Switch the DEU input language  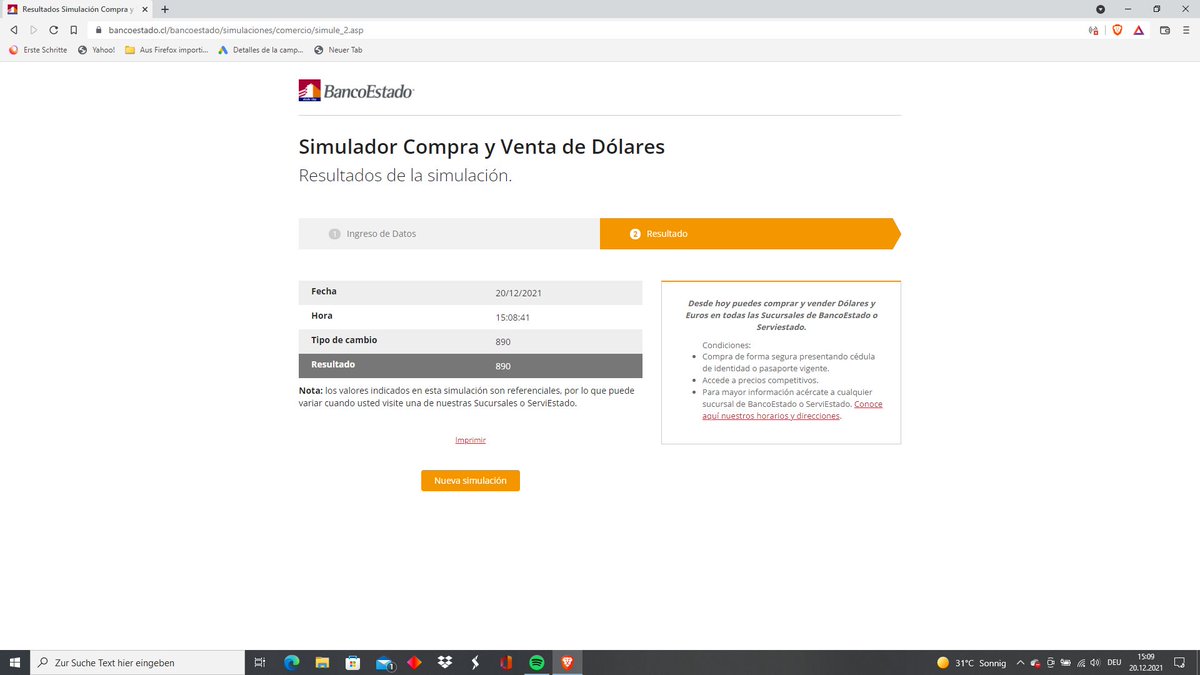click(1114, 662)
